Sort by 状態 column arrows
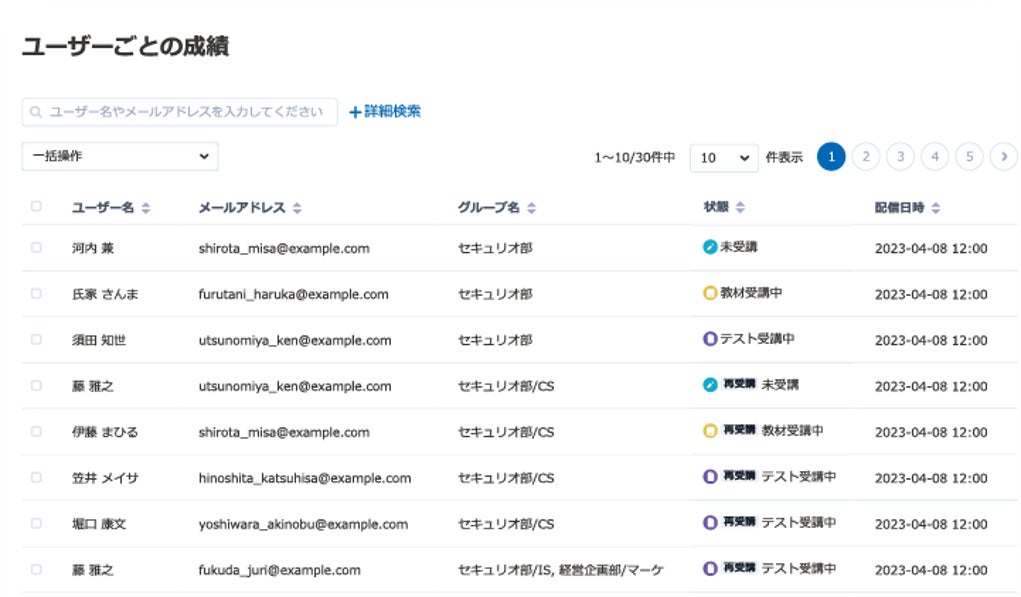Screen dimensions: 1021x597 click(740, 207)
